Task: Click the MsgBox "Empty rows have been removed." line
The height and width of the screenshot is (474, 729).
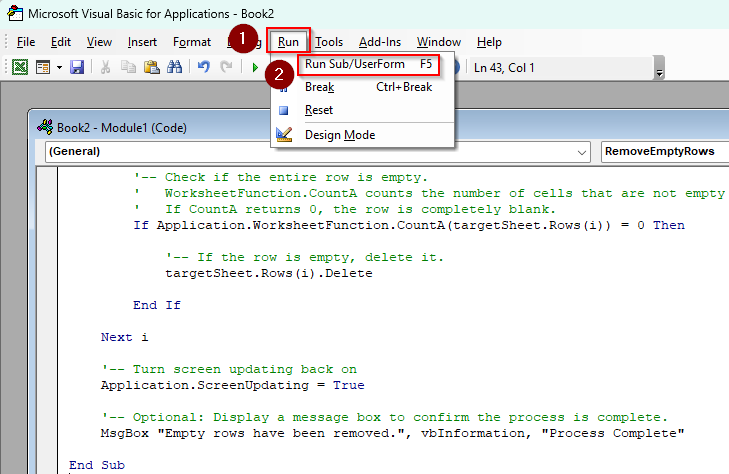Action: (392, 433)
